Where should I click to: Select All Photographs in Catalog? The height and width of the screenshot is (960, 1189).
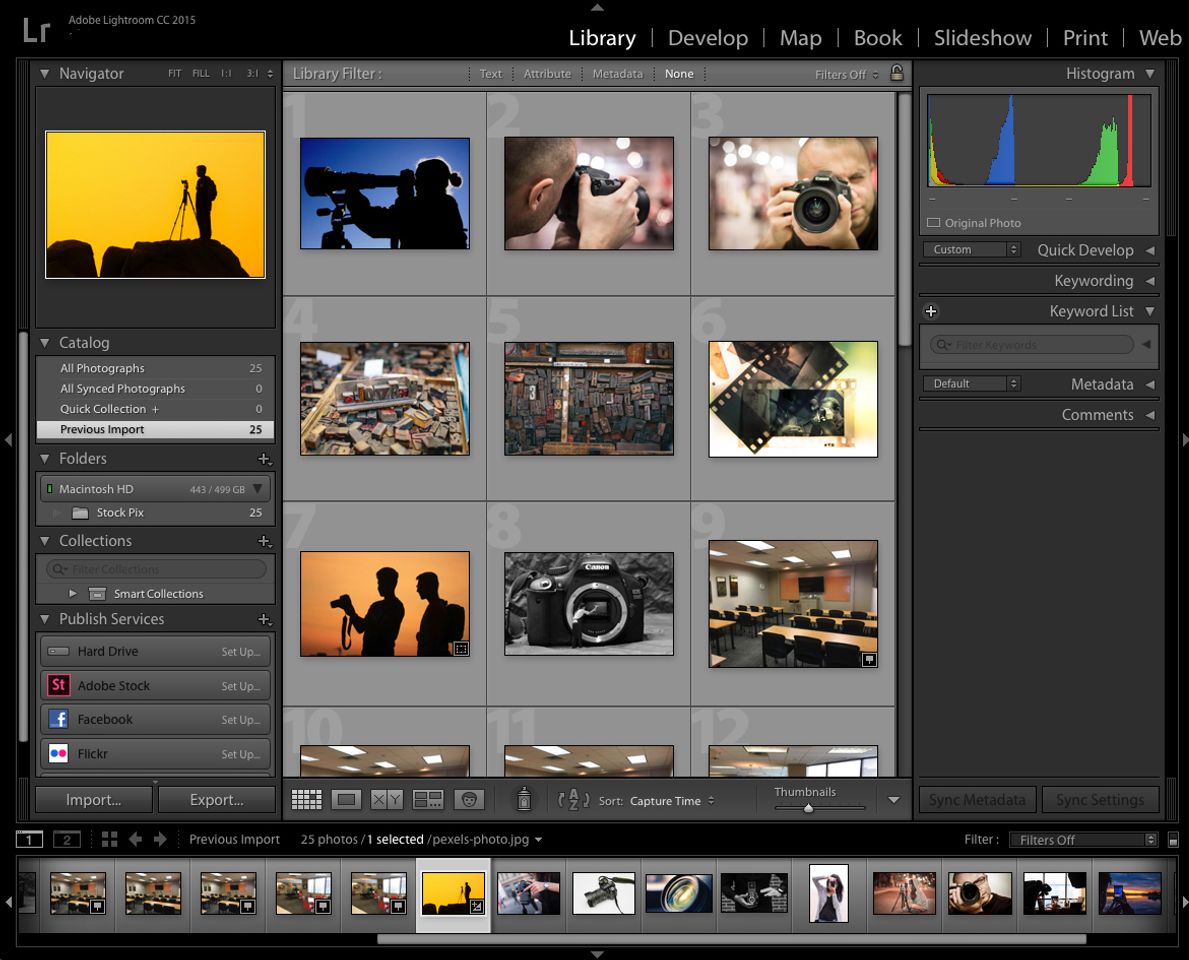tap(155, 369)
